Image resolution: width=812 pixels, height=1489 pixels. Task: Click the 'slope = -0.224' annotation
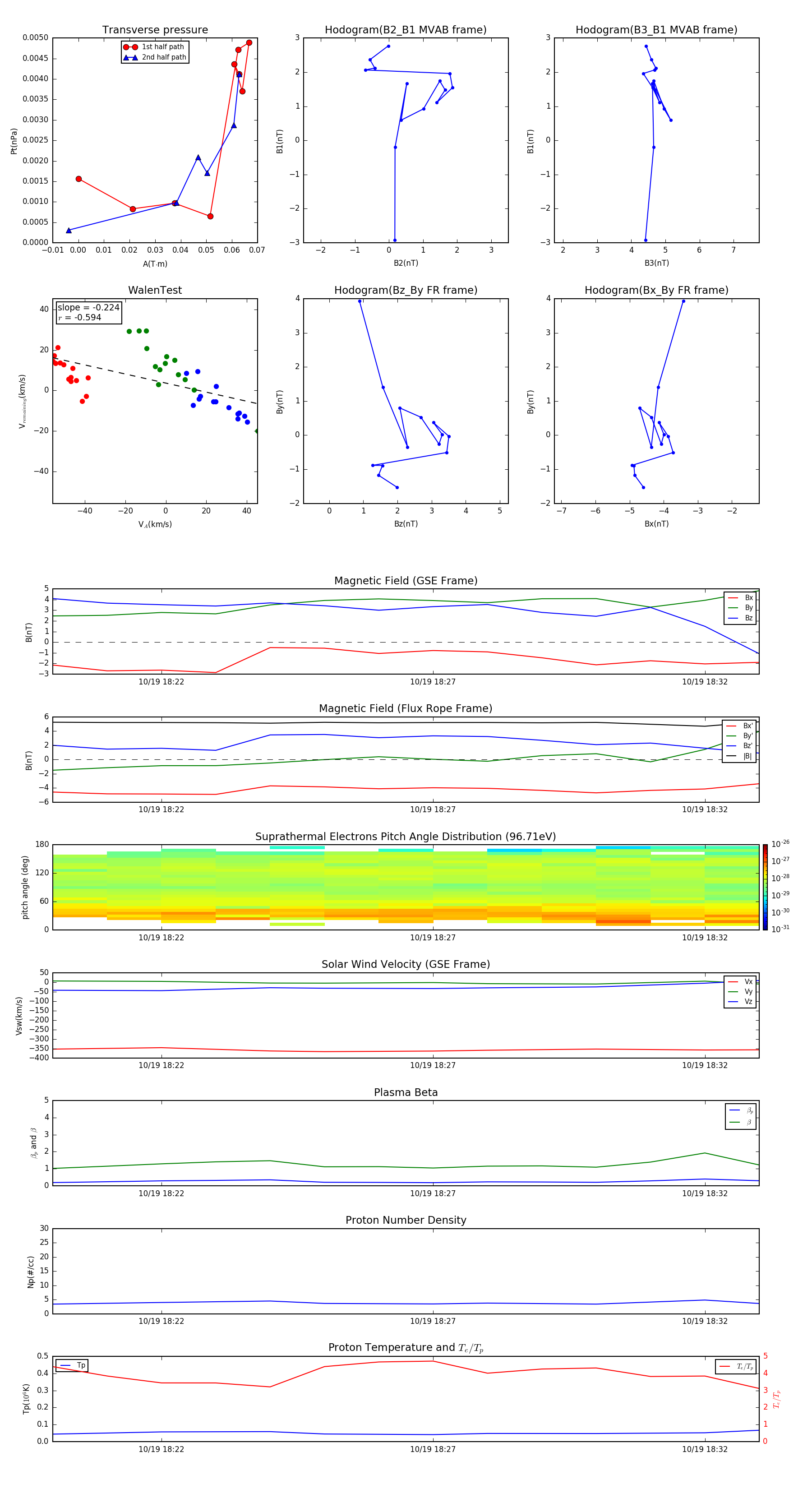point(88,308)
